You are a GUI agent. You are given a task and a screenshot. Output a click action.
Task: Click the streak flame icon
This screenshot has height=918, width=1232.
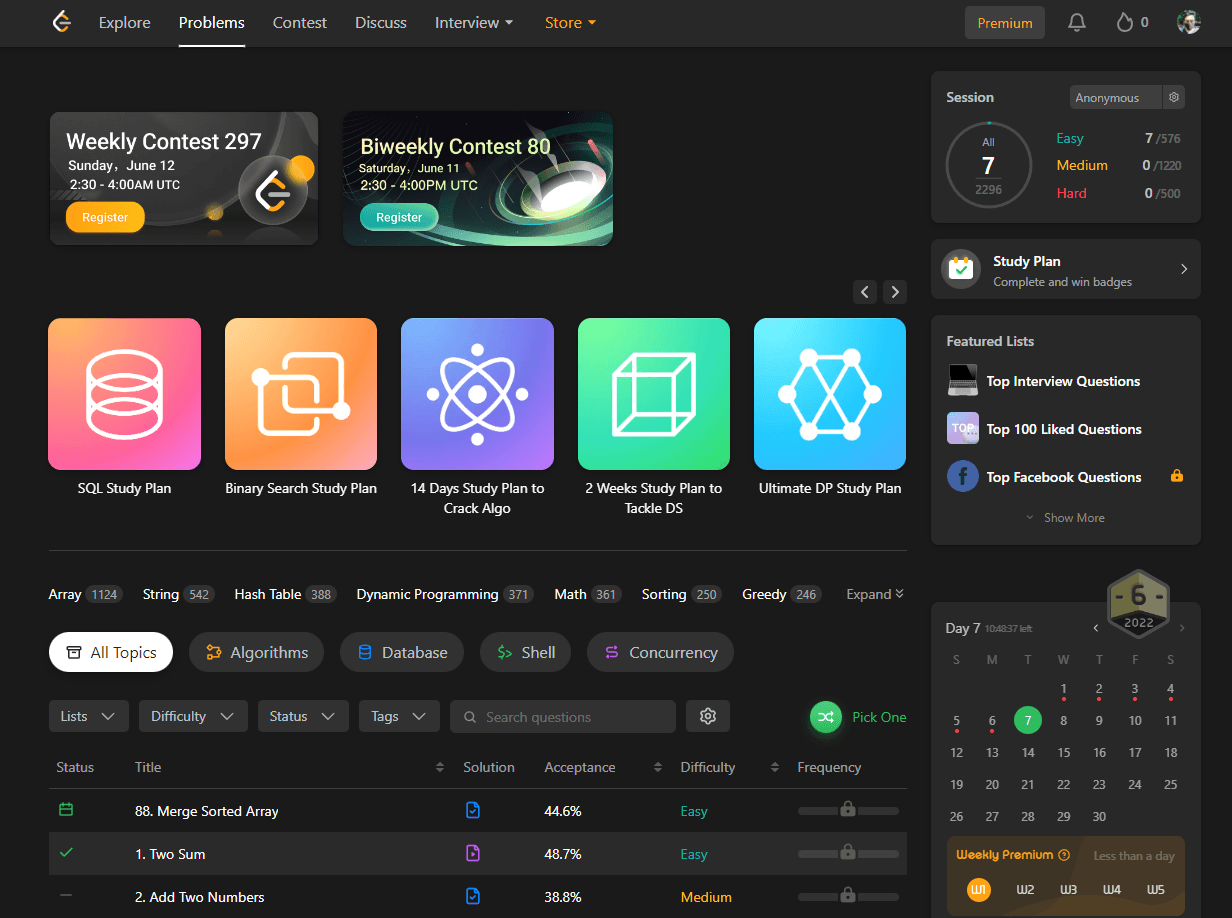tap(1125, 22)
